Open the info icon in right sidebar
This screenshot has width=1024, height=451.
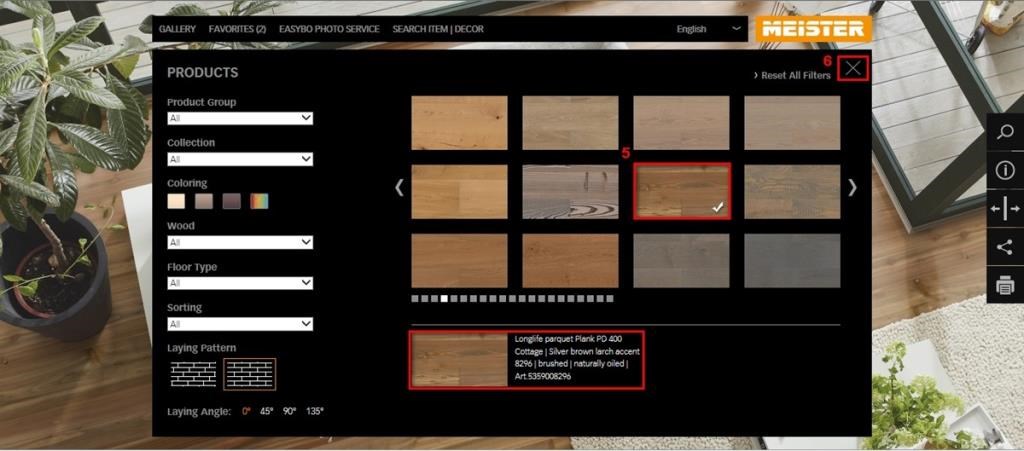click(1005, 170)
